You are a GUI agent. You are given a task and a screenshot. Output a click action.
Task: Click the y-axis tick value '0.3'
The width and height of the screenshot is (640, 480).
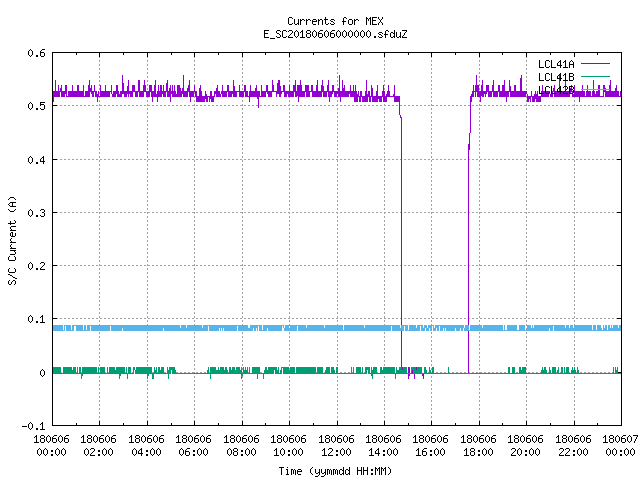(36, 213)
